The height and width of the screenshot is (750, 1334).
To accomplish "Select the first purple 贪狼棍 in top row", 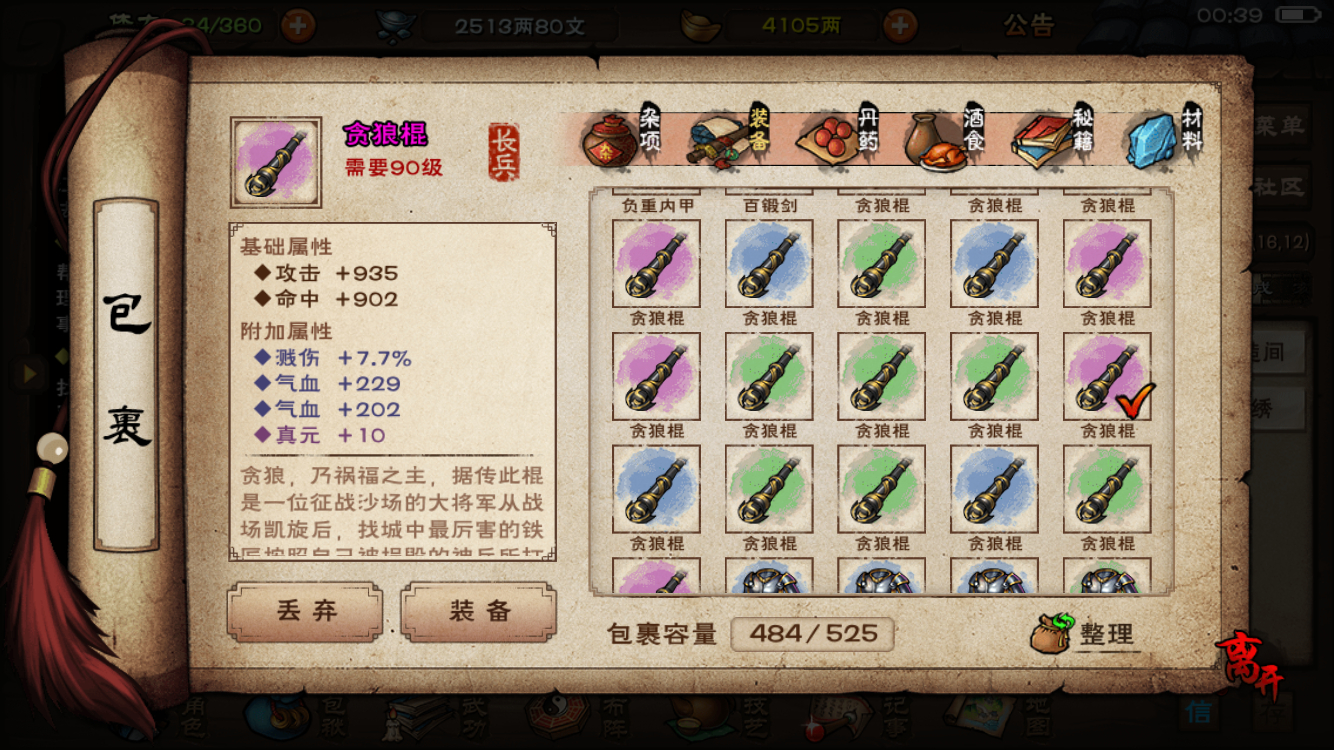I will tap(656, 264).
